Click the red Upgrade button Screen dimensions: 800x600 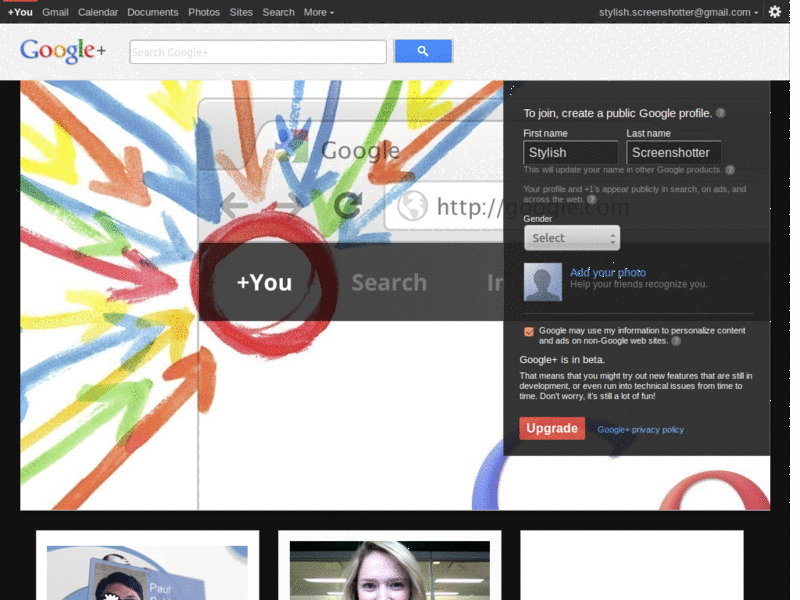(552, 429)
